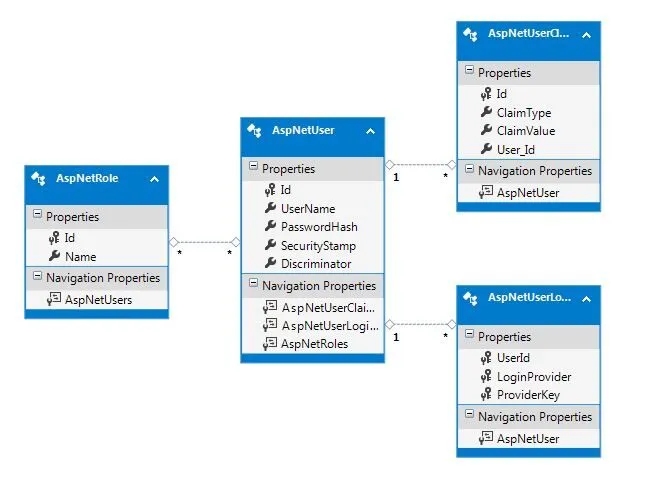The image size is (655, 482).
Task: Click the AspNetUserLo... entity header icon
Action: click(470, 298)
